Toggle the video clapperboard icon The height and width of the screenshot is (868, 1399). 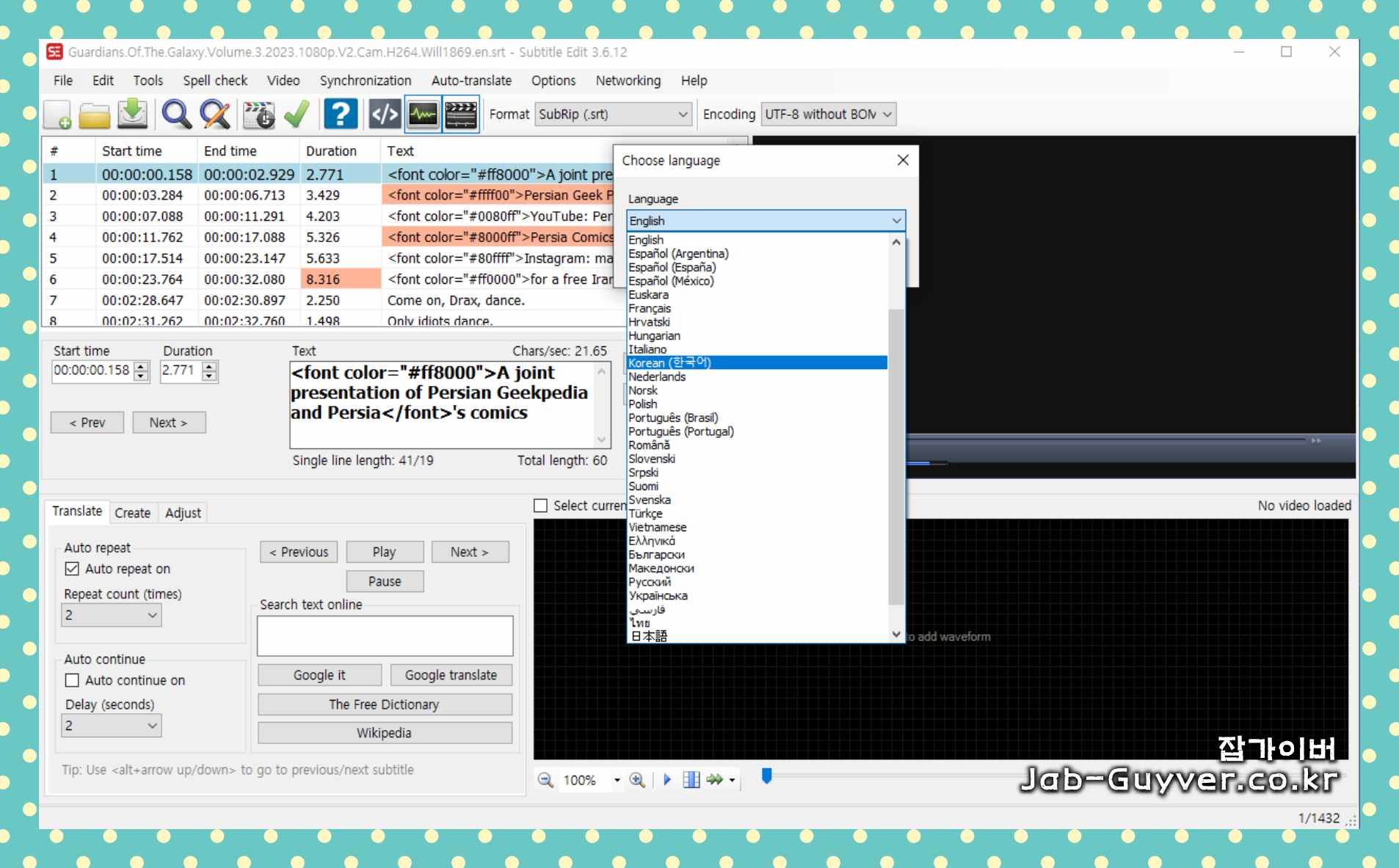pyautogui.click(x=461, y=114)
